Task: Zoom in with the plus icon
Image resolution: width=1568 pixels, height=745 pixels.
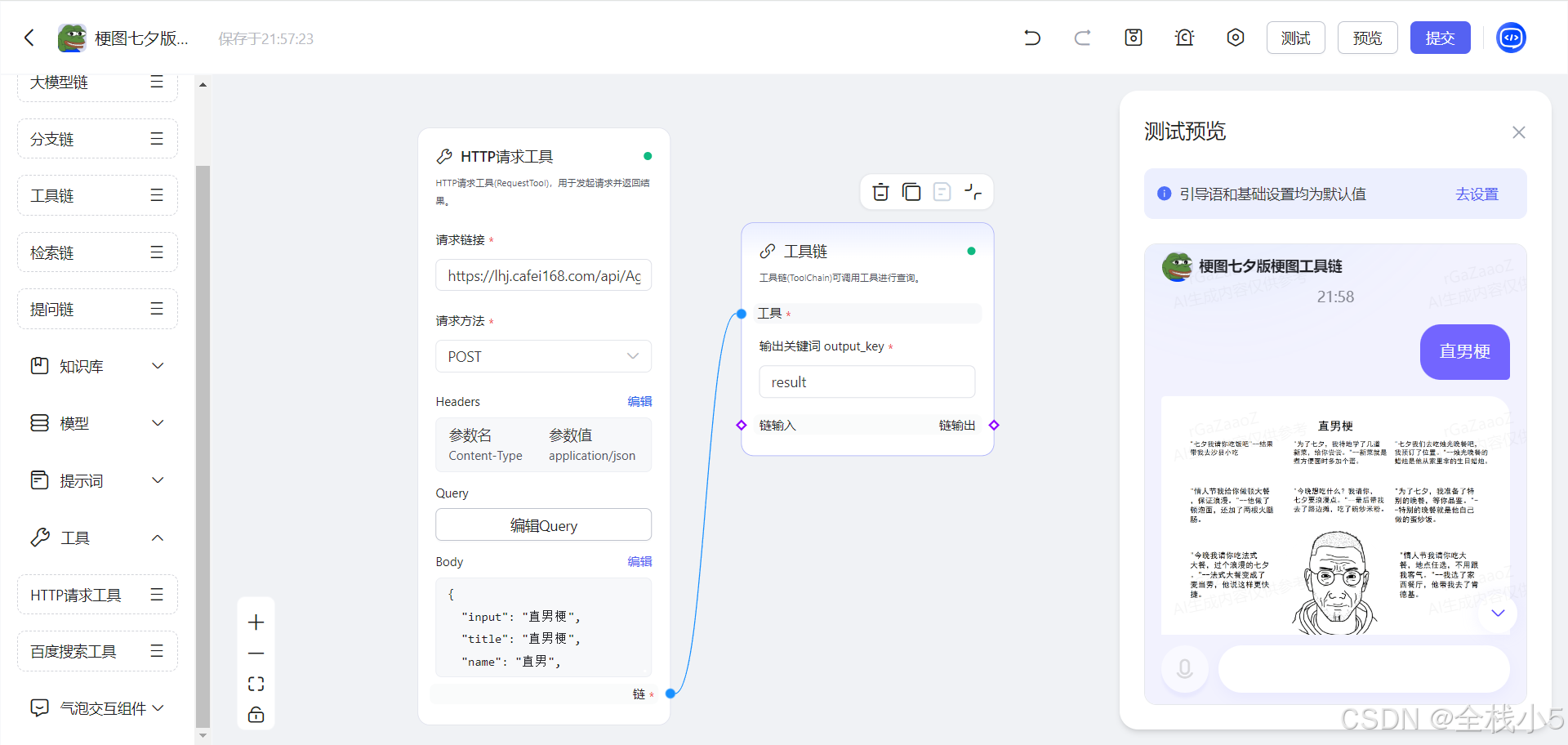Action: tap(256, 622)
